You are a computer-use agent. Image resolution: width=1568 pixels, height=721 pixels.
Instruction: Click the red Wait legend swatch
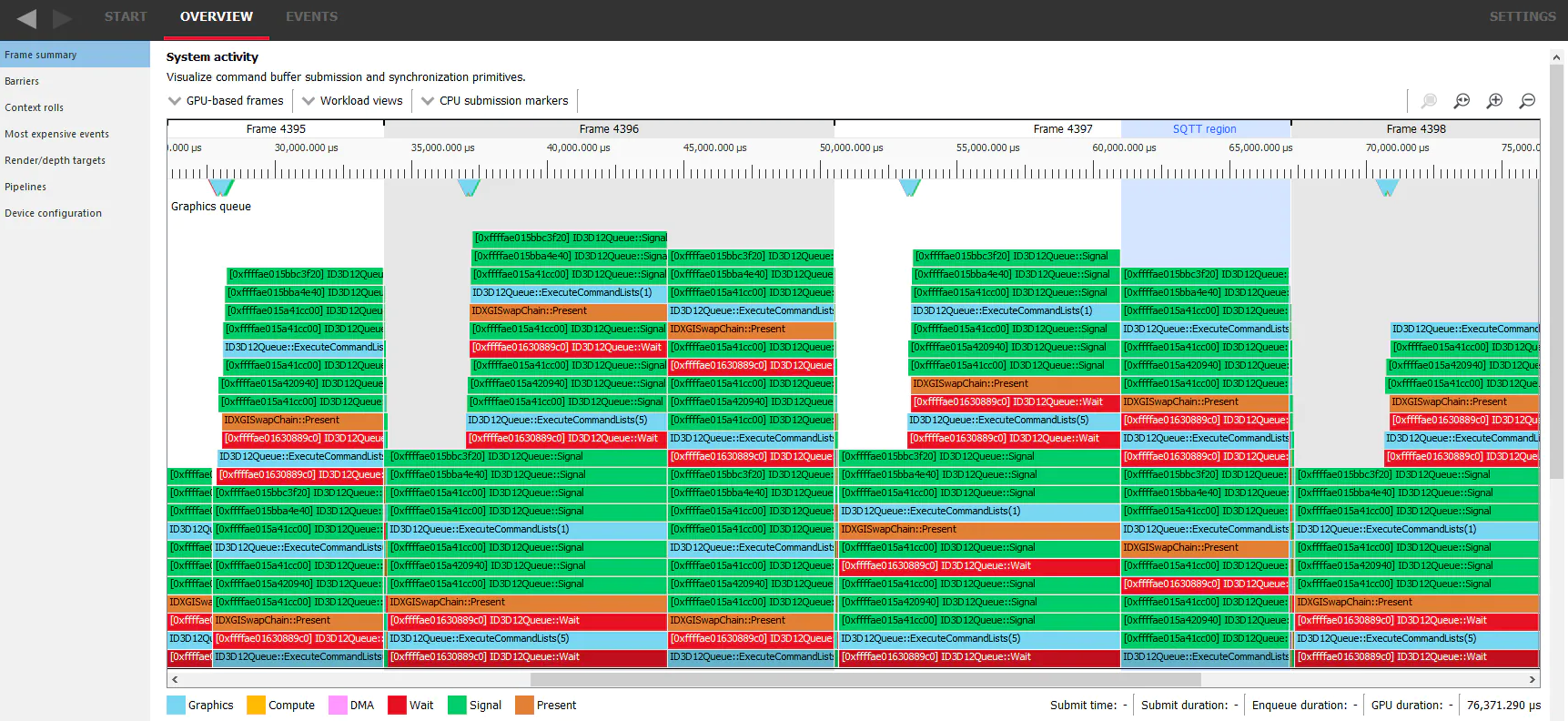(x=397, y=706)
